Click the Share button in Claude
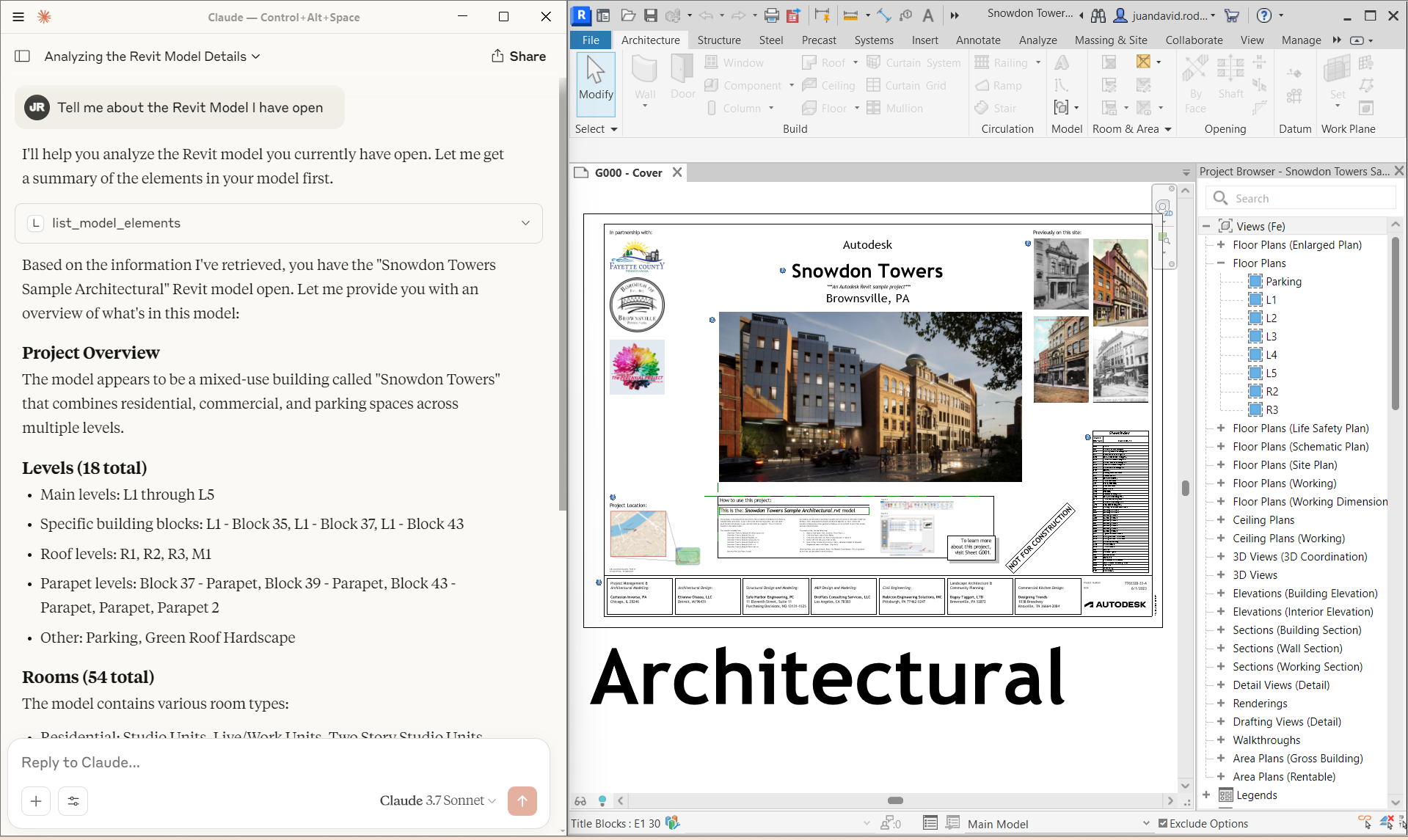 pos(518,56)
